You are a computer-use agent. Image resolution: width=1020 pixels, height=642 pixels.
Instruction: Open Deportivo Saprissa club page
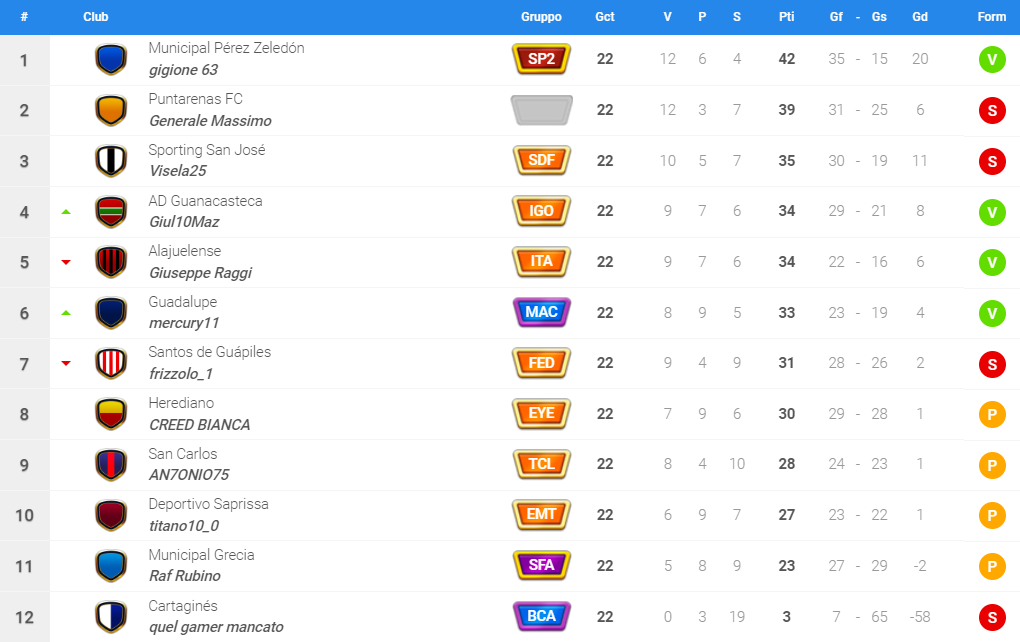tap(208, 504)
